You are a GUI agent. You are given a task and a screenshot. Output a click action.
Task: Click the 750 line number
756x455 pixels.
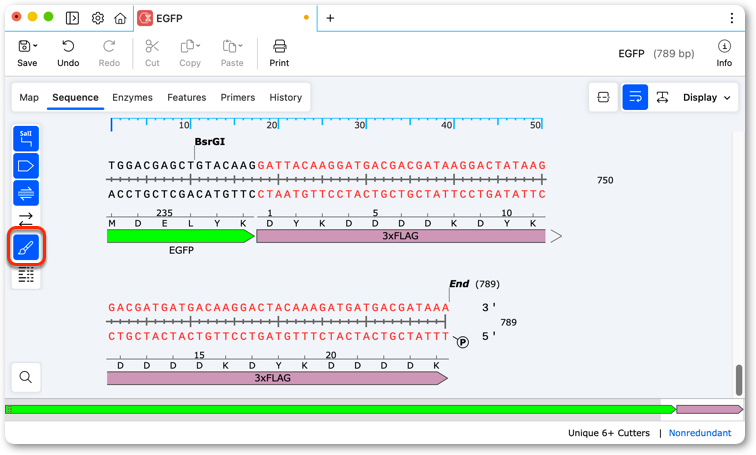pos(605,180)
